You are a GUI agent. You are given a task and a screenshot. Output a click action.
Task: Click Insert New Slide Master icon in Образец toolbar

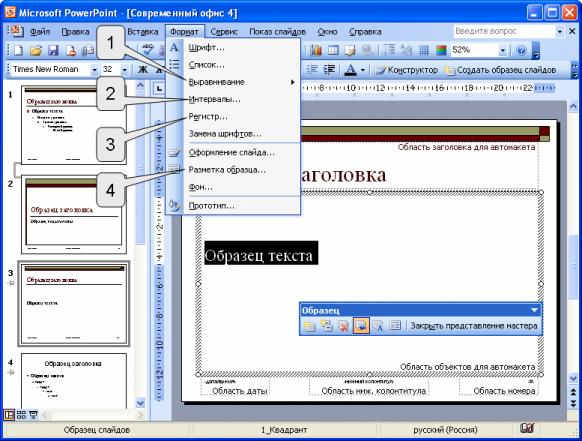[x=310, y=326]
